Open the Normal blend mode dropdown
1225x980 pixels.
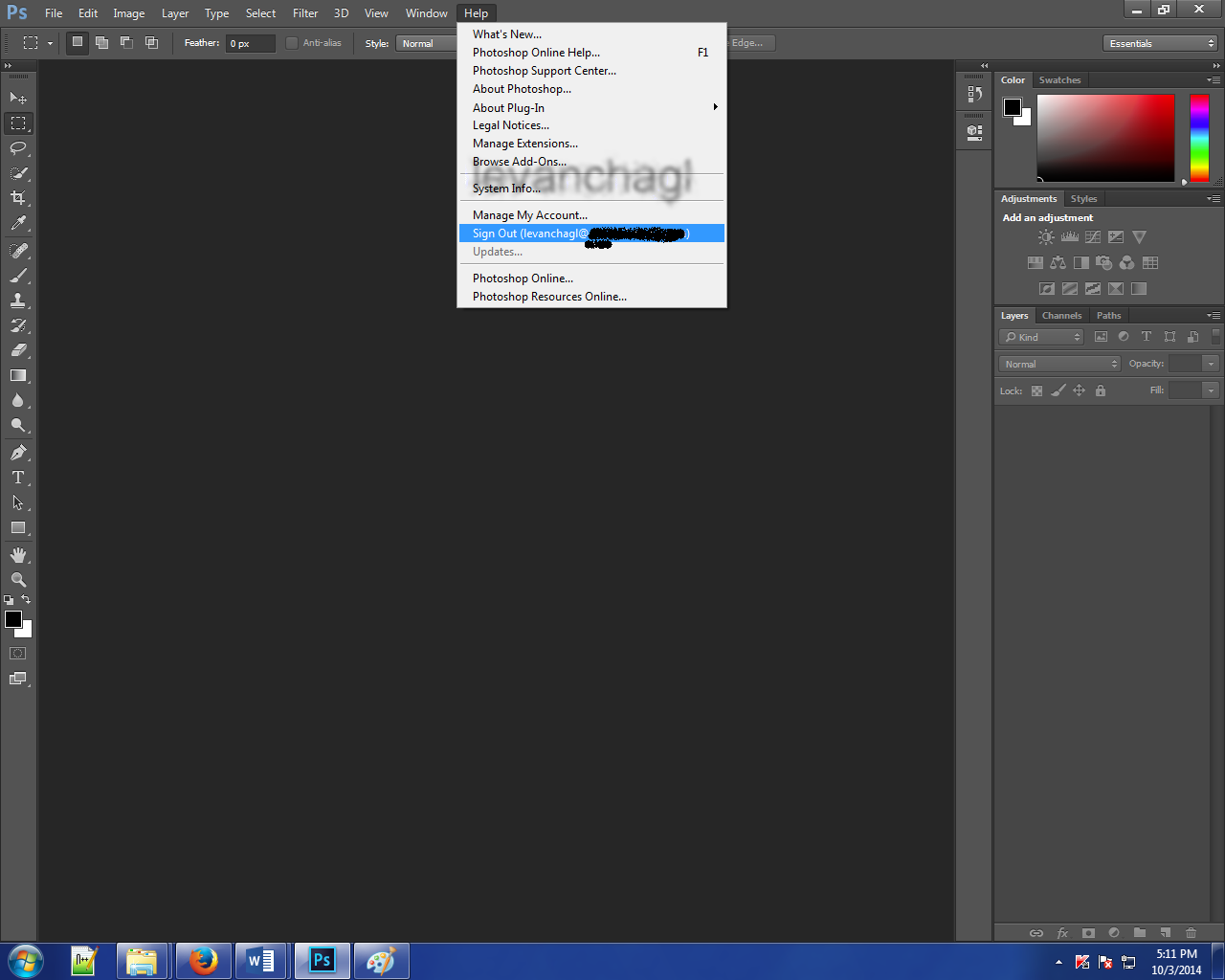(1059, 364)
